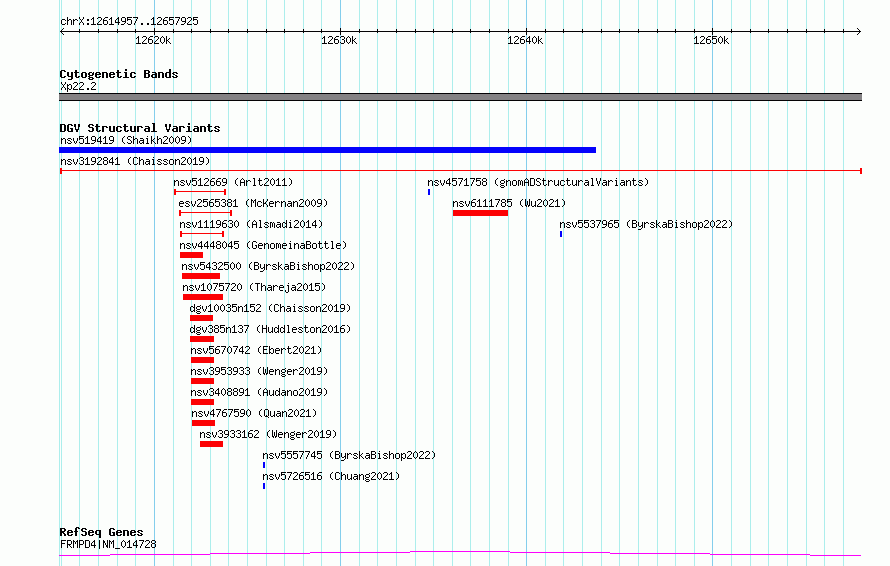Open nsv3192841 (Chaisson2019) variant label
The width and height of the screenshot is (890, 566).
[x=135, y=161]
